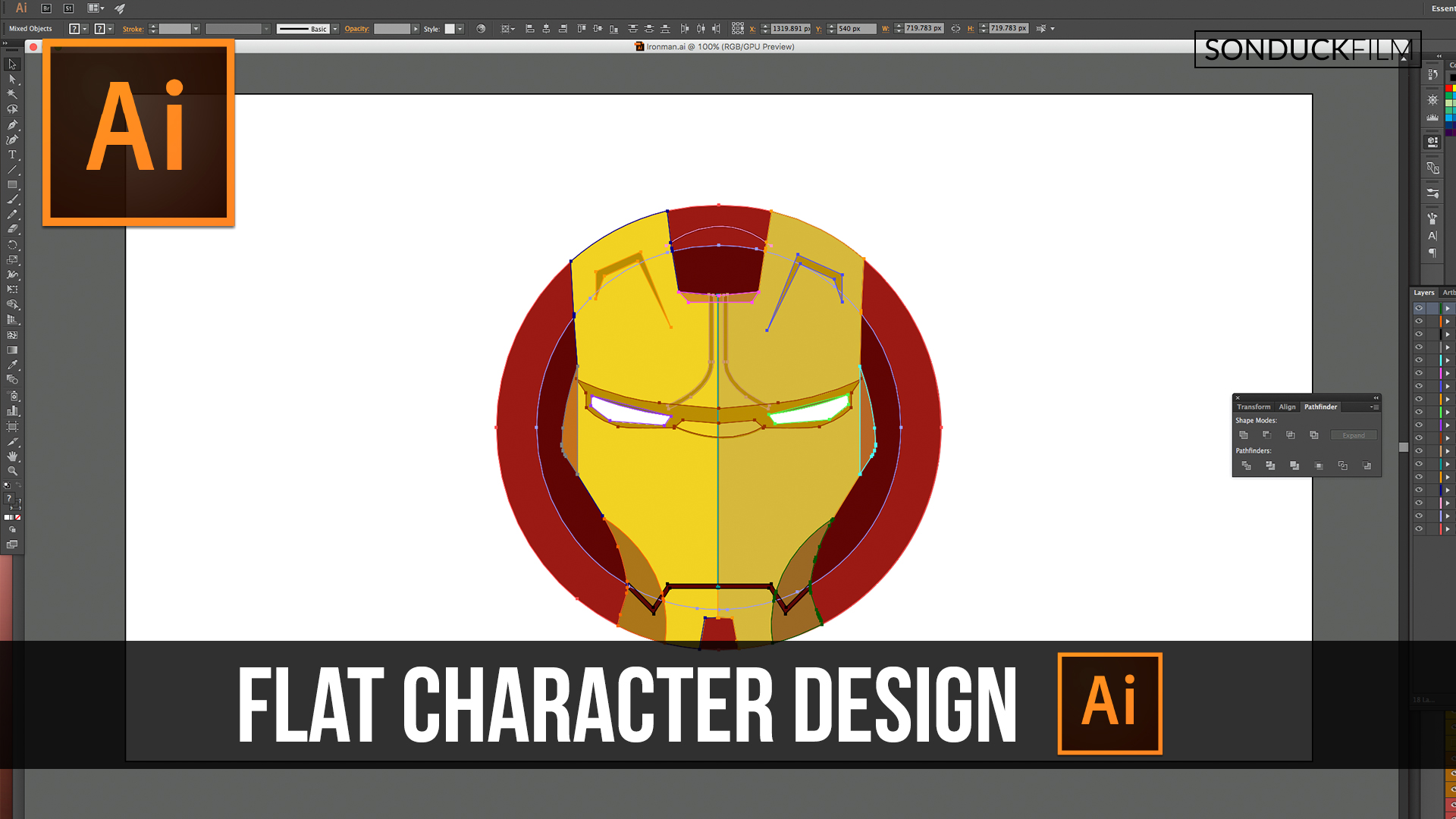The width and height of the screenshot is (1456, 819).
Task: Click the Minus Back pathfinder icon
Action: (1367, 466)
